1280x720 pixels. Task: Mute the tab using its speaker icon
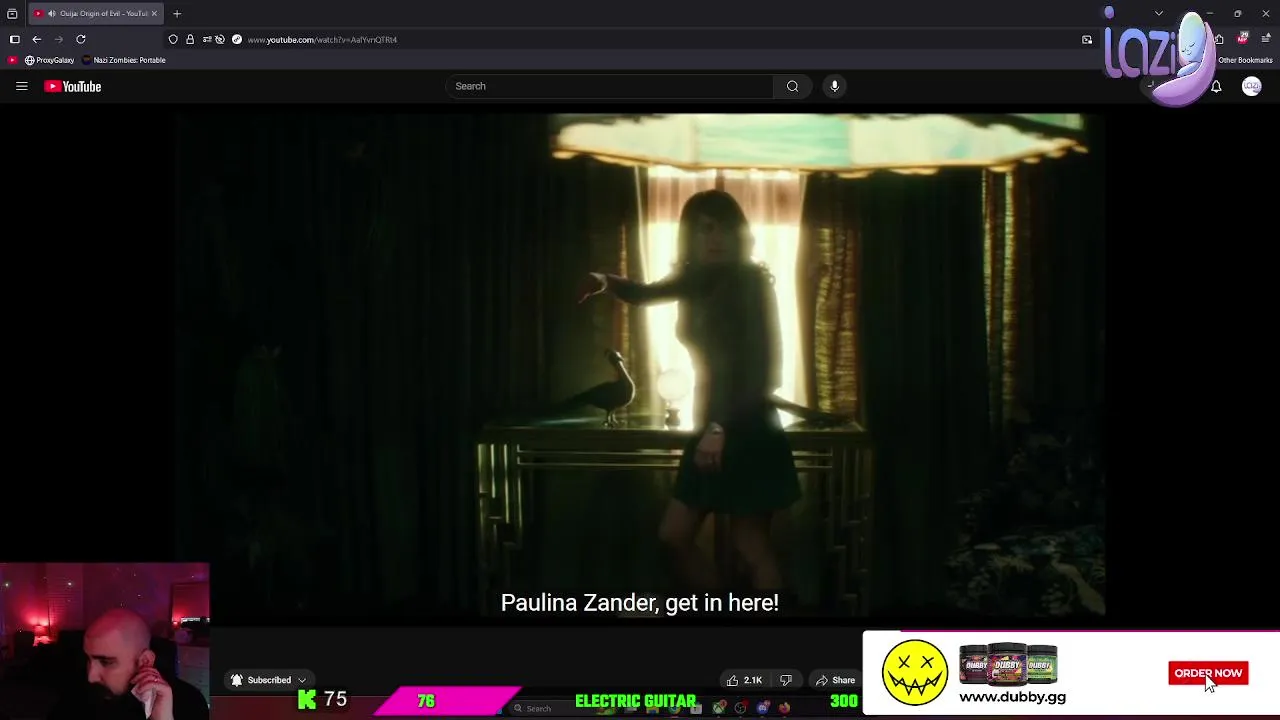[x=51, y=13]
